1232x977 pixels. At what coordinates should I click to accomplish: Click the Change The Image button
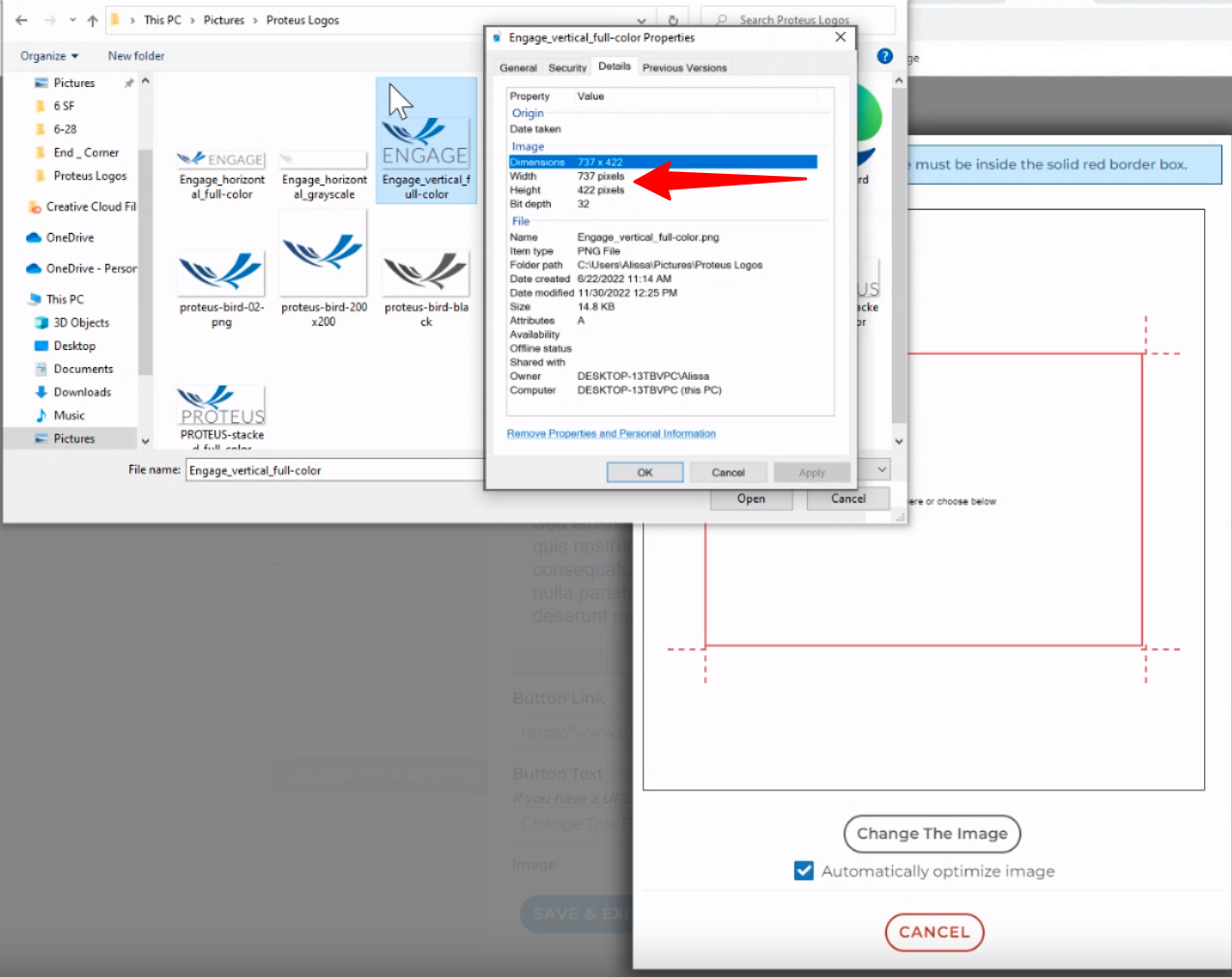(x=932, y=834)
